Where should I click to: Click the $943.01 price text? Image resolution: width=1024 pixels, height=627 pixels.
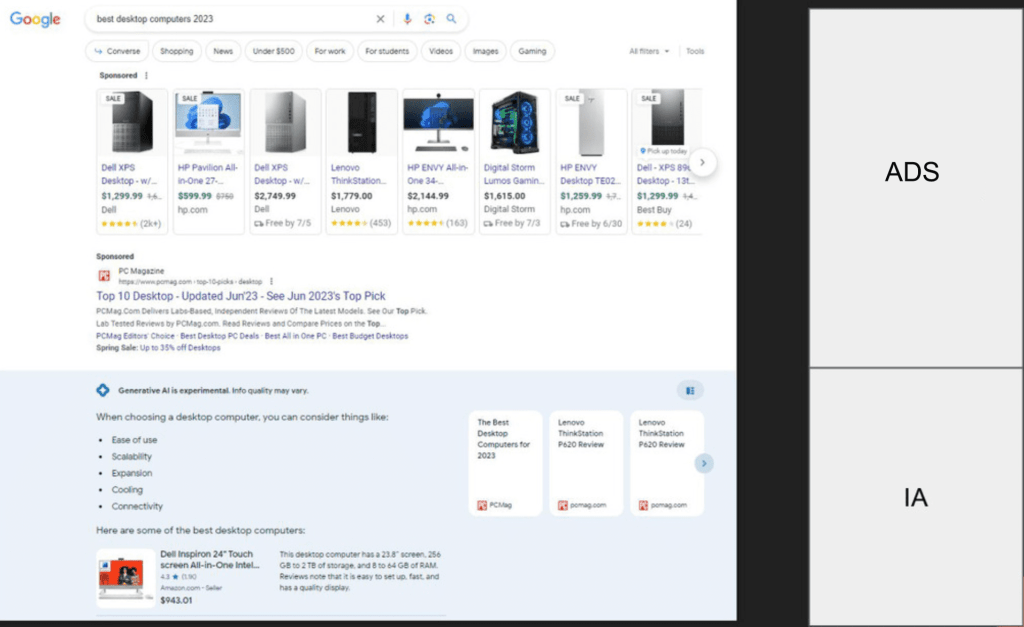(x=176, y=600)
